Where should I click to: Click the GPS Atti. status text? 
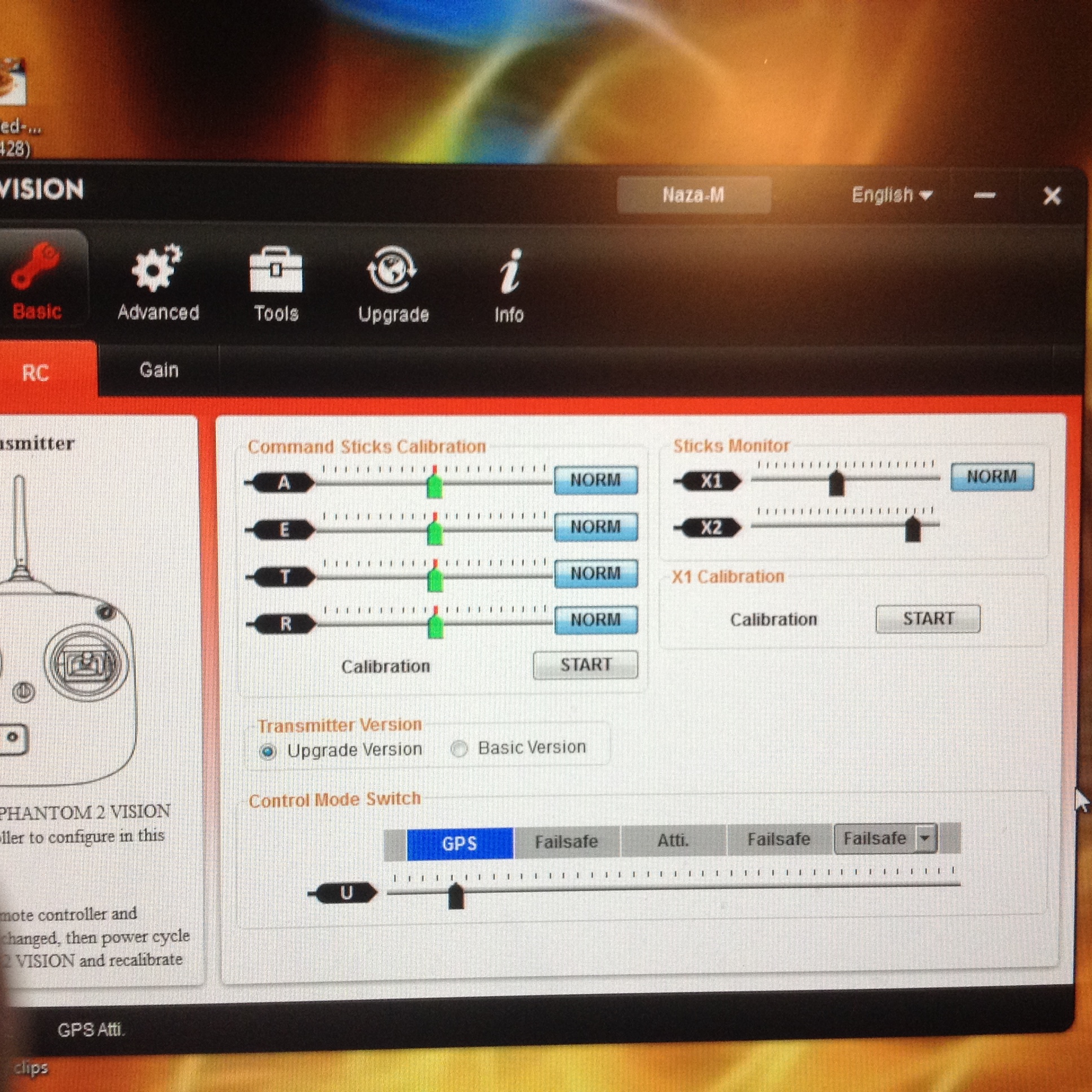point(90,1030)
